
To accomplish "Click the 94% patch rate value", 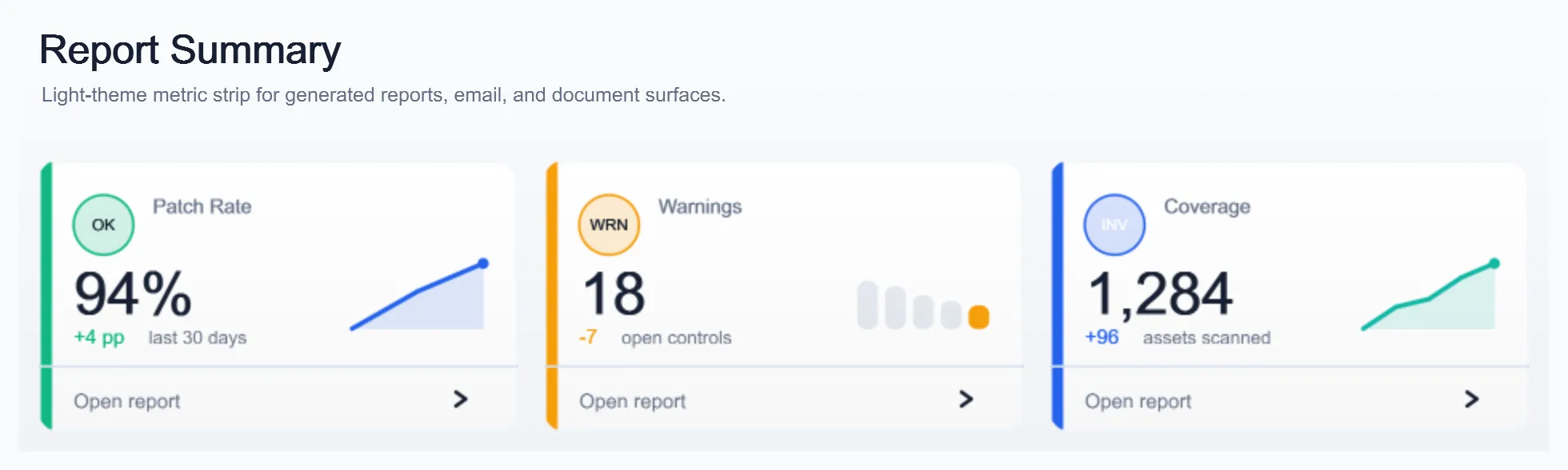I will 133,293.
